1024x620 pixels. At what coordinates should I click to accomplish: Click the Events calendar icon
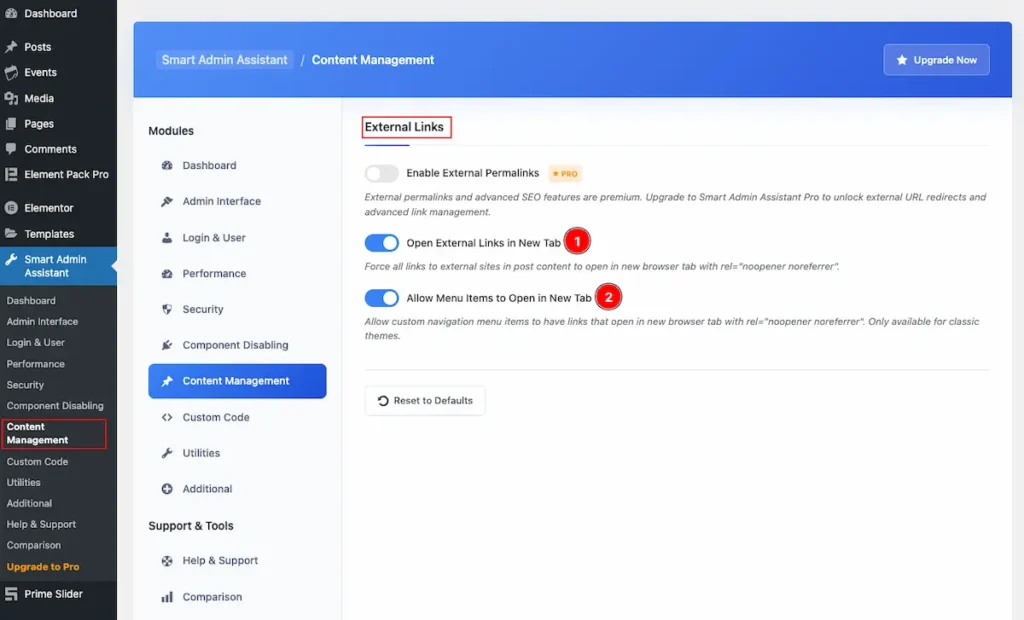point(10,73)
